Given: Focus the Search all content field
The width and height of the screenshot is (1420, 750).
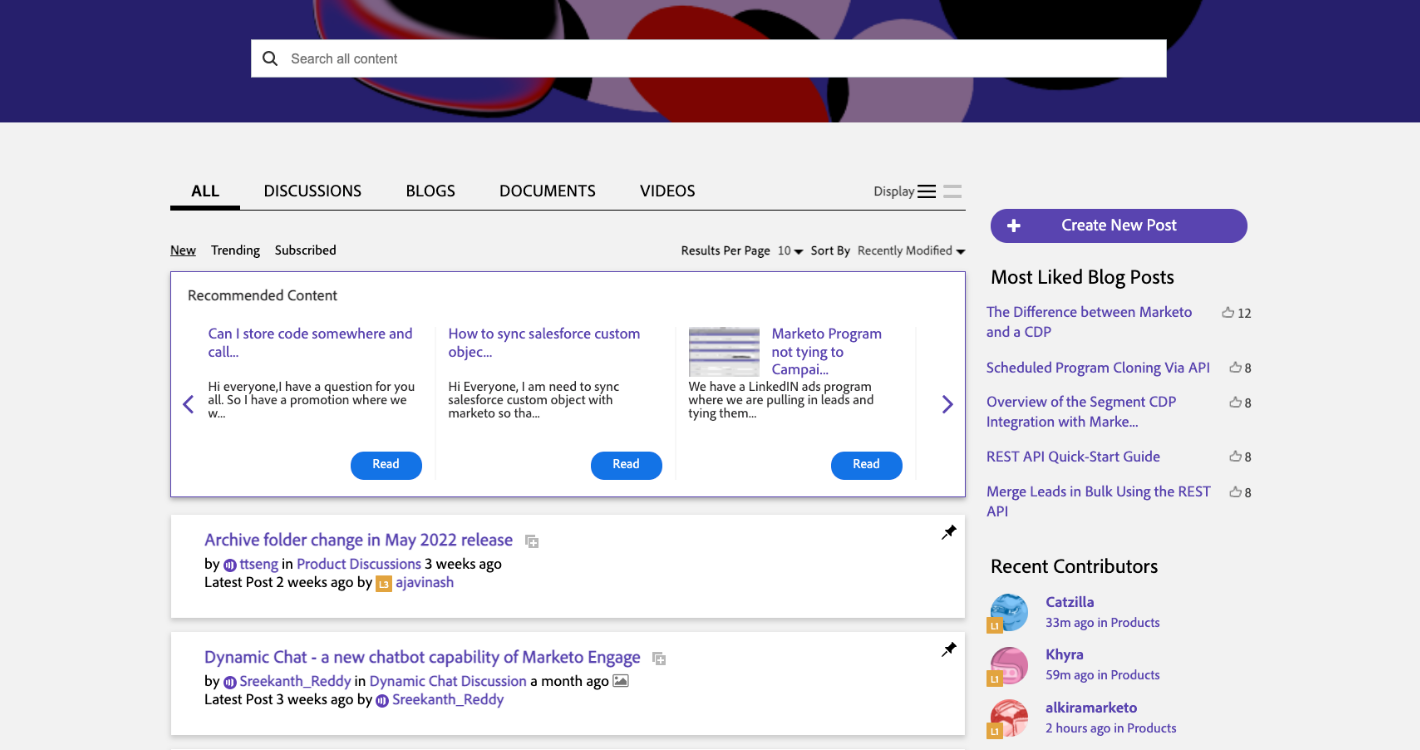Looking at the screenshot, I should tap(708, 59).
